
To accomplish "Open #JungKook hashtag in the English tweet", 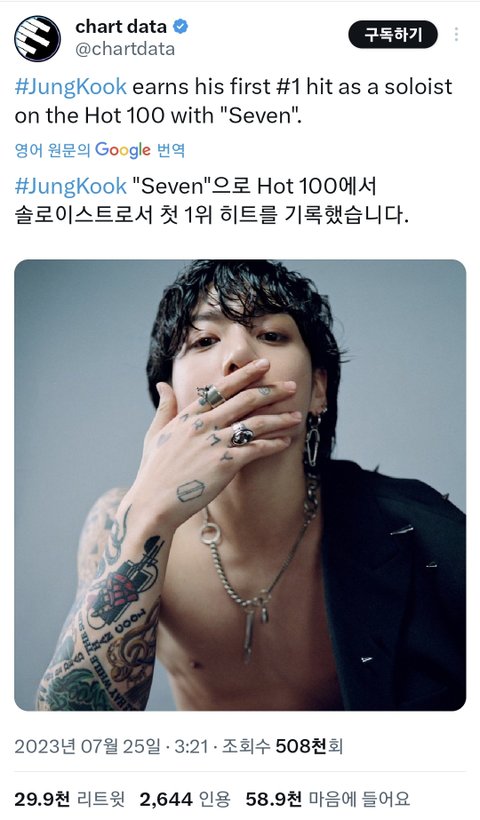I will pyautogui.click(x=71, y=86).
